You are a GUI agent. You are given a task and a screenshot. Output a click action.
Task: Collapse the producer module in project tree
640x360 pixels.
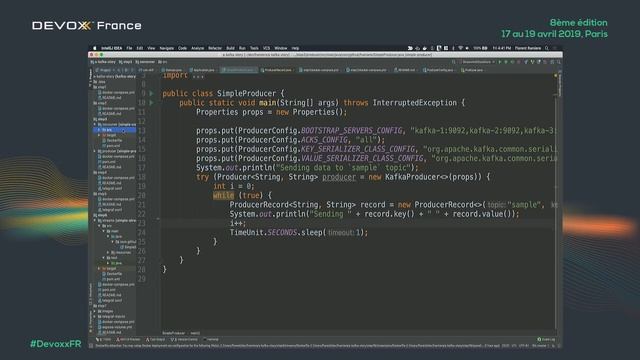click(x=95, y=151)
